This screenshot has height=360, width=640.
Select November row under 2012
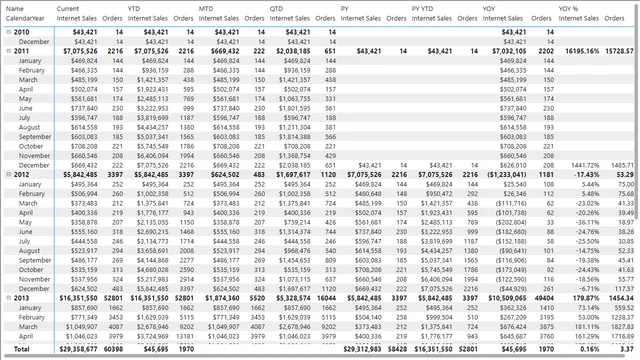(34, 279)
